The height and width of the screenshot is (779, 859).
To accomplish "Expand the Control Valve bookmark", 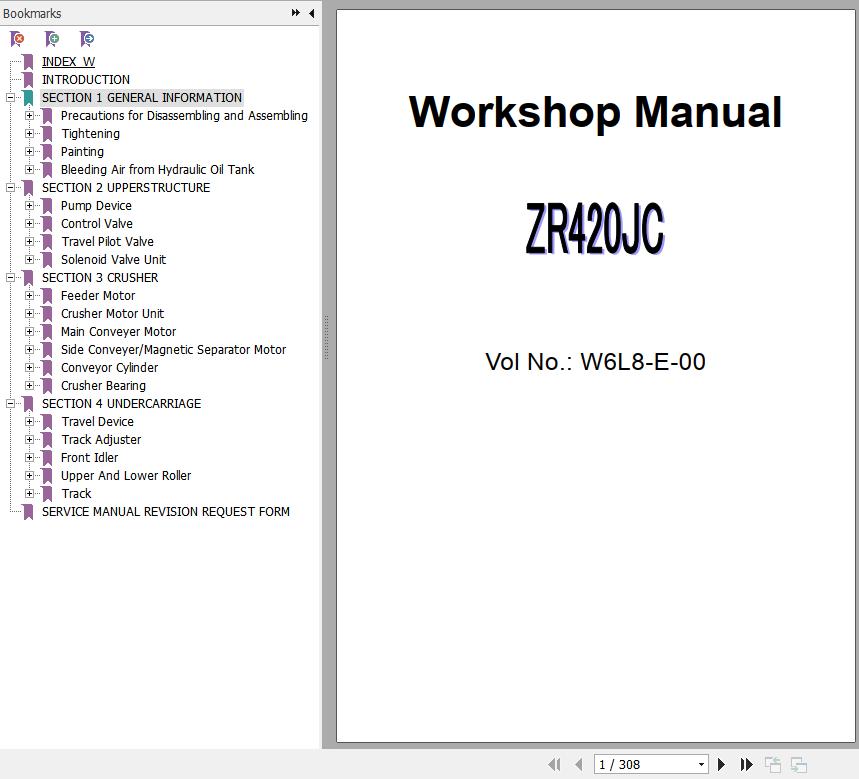I will [30, 224].
